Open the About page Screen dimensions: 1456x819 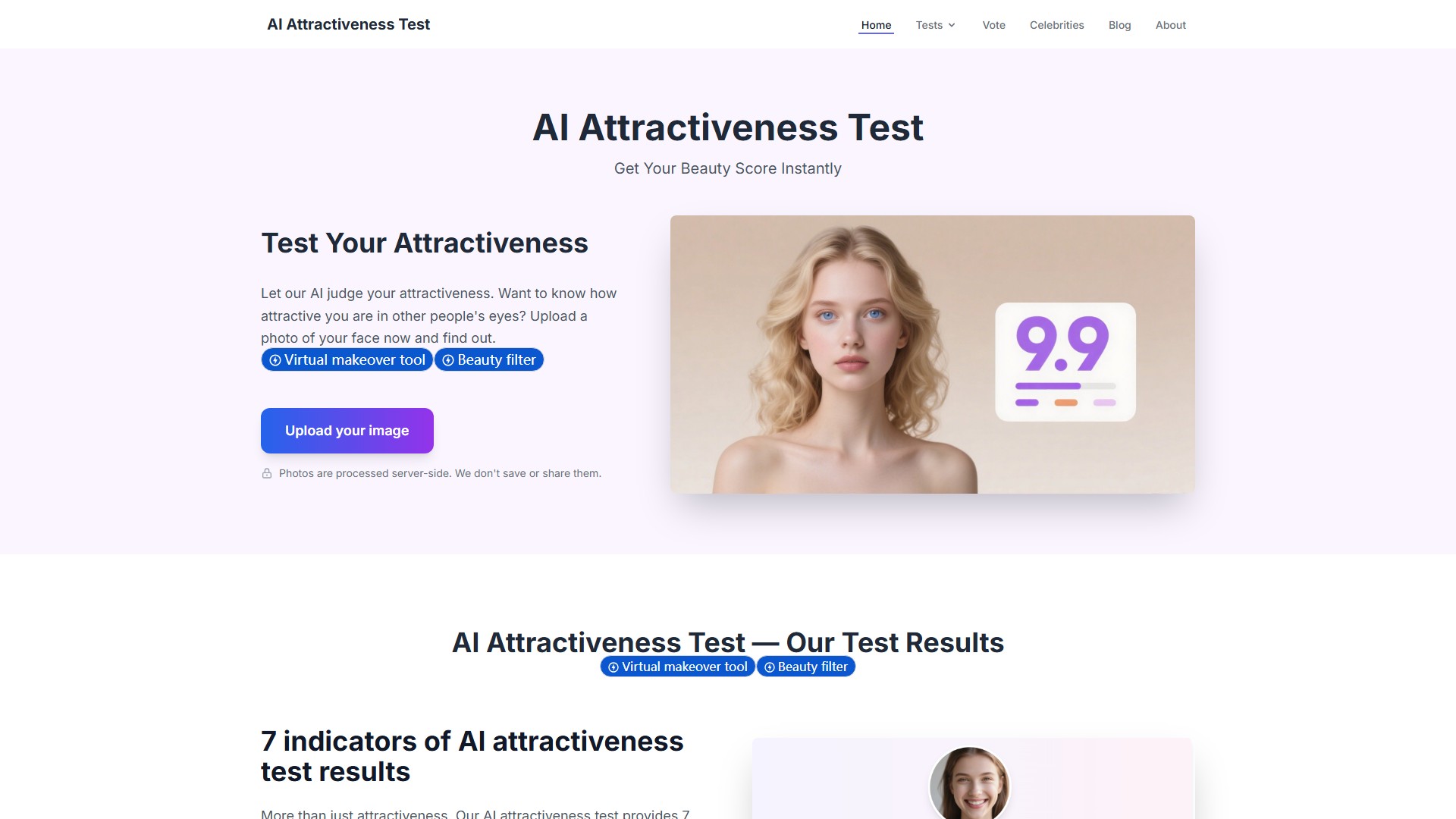point(1170,25)
